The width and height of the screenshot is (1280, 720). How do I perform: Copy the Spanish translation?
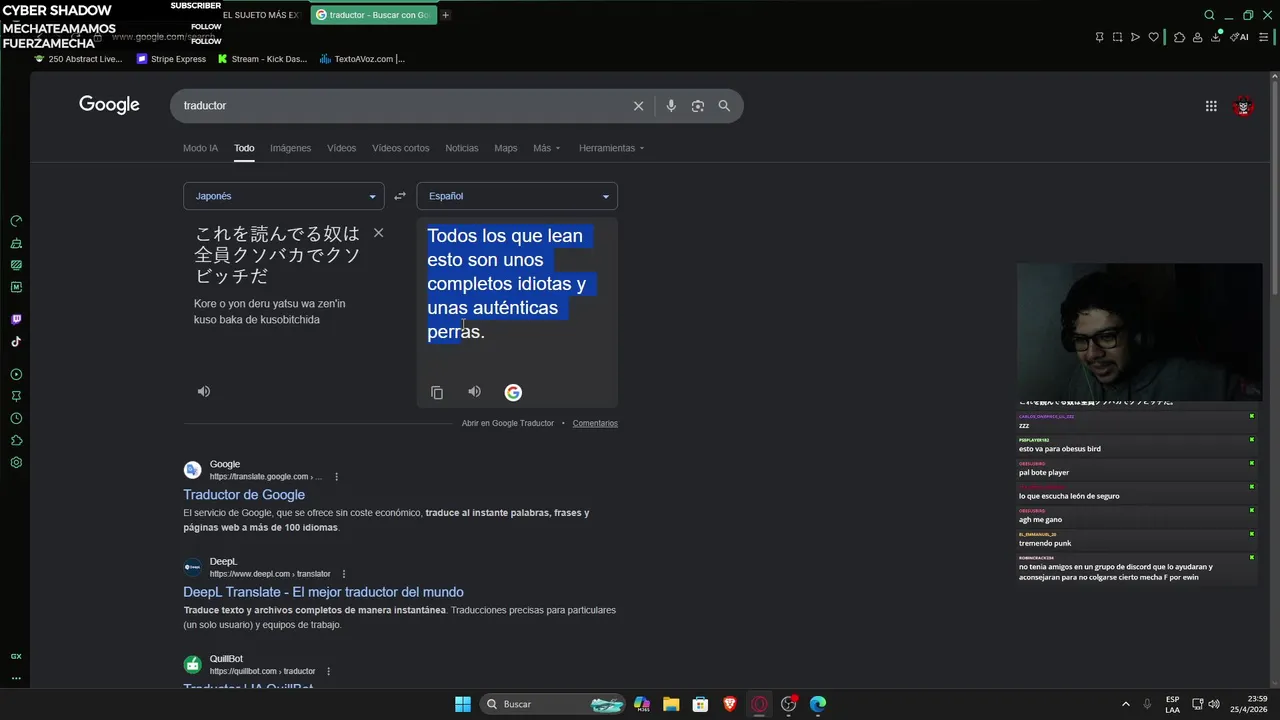coord(437,392)
